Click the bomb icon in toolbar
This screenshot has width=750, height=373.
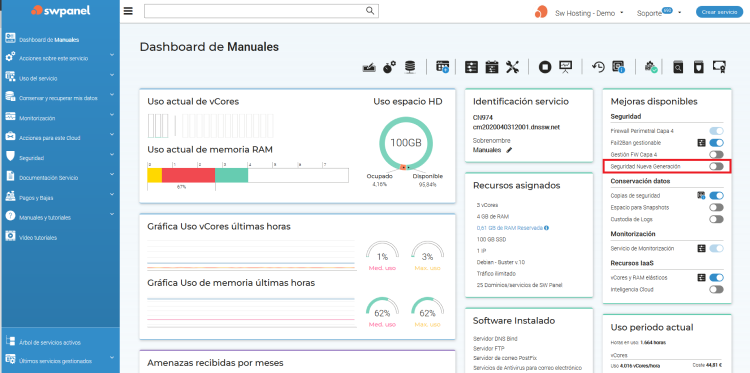(x=390, y=67)
